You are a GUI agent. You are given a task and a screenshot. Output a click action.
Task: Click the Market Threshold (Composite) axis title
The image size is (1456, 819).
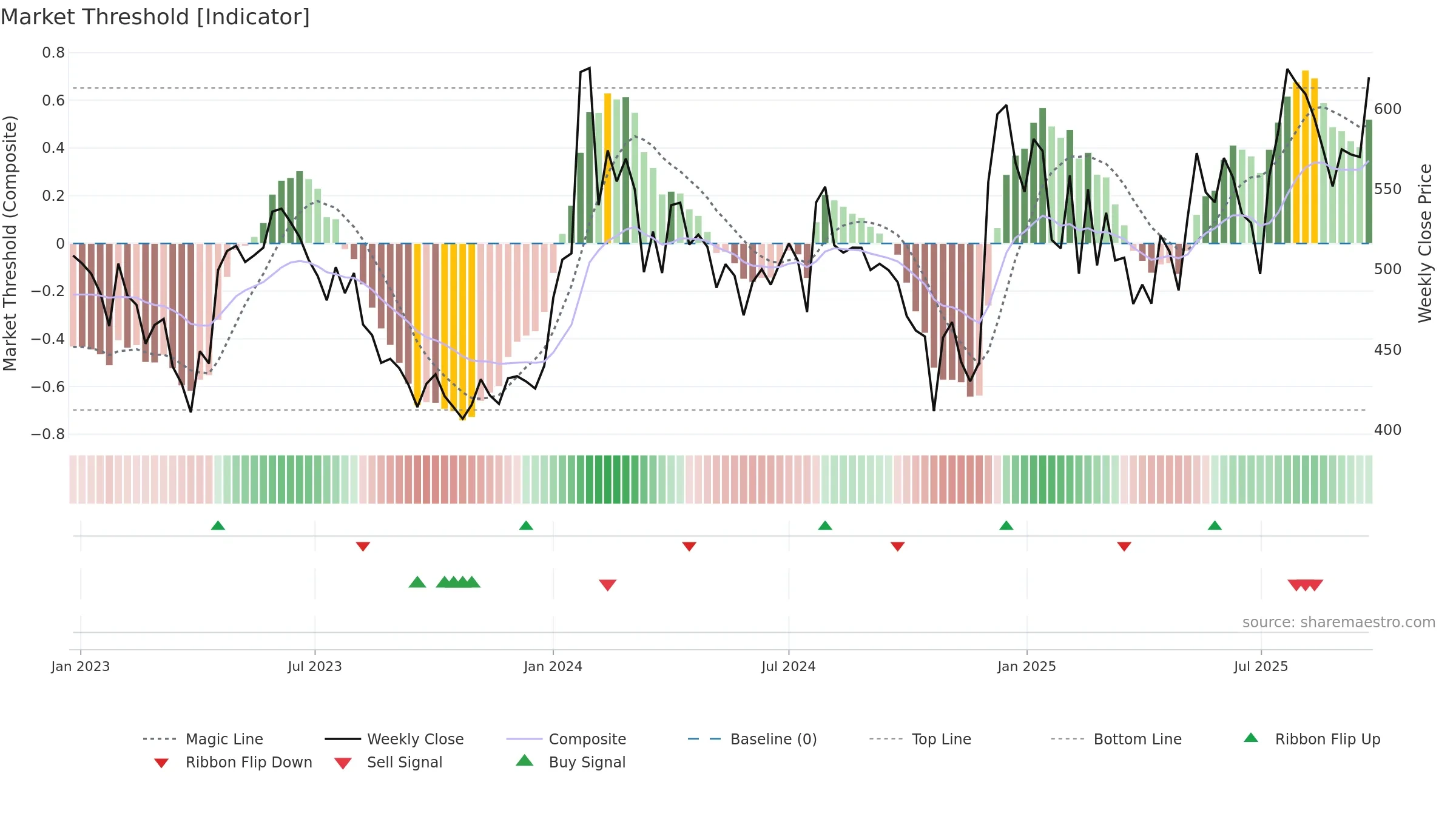[x=10, y=243]
